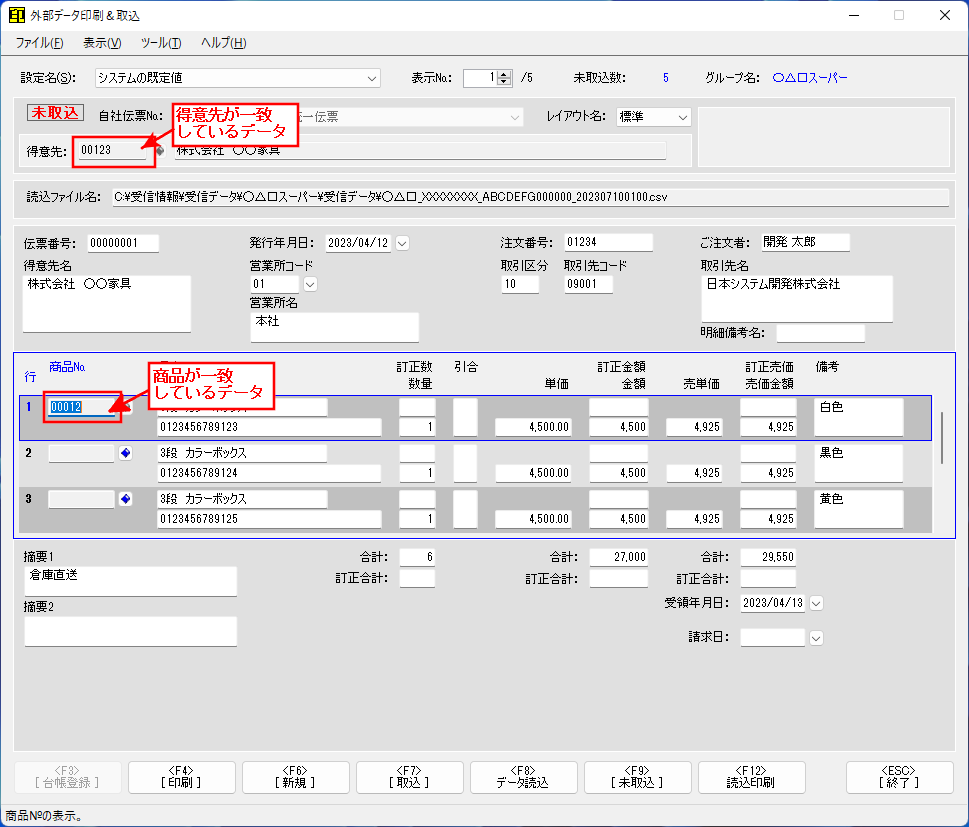Open the 受領年月日 date picker arrow
969x827 pixels.
pos(816,603)
